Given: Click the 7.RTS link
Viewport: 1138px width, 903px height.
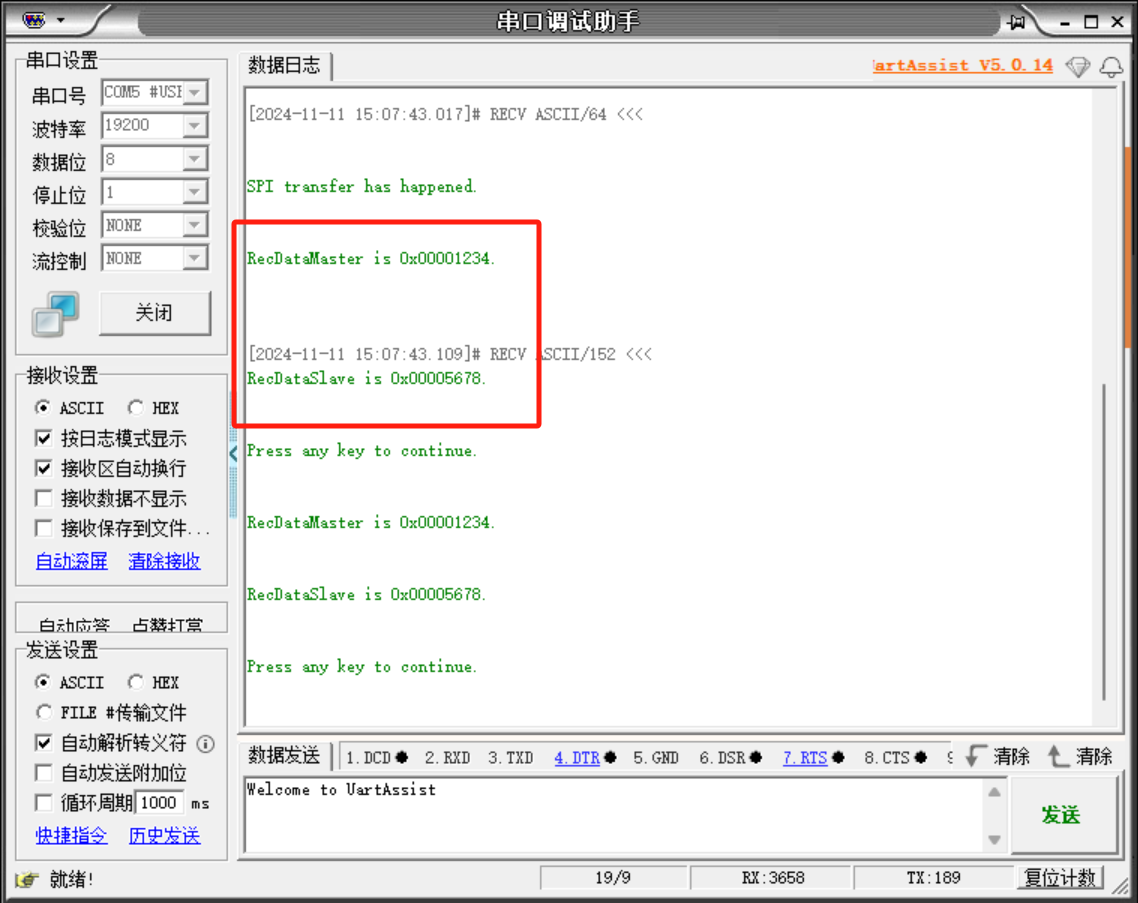Looking at the screenshot, I should coord(805,758).
